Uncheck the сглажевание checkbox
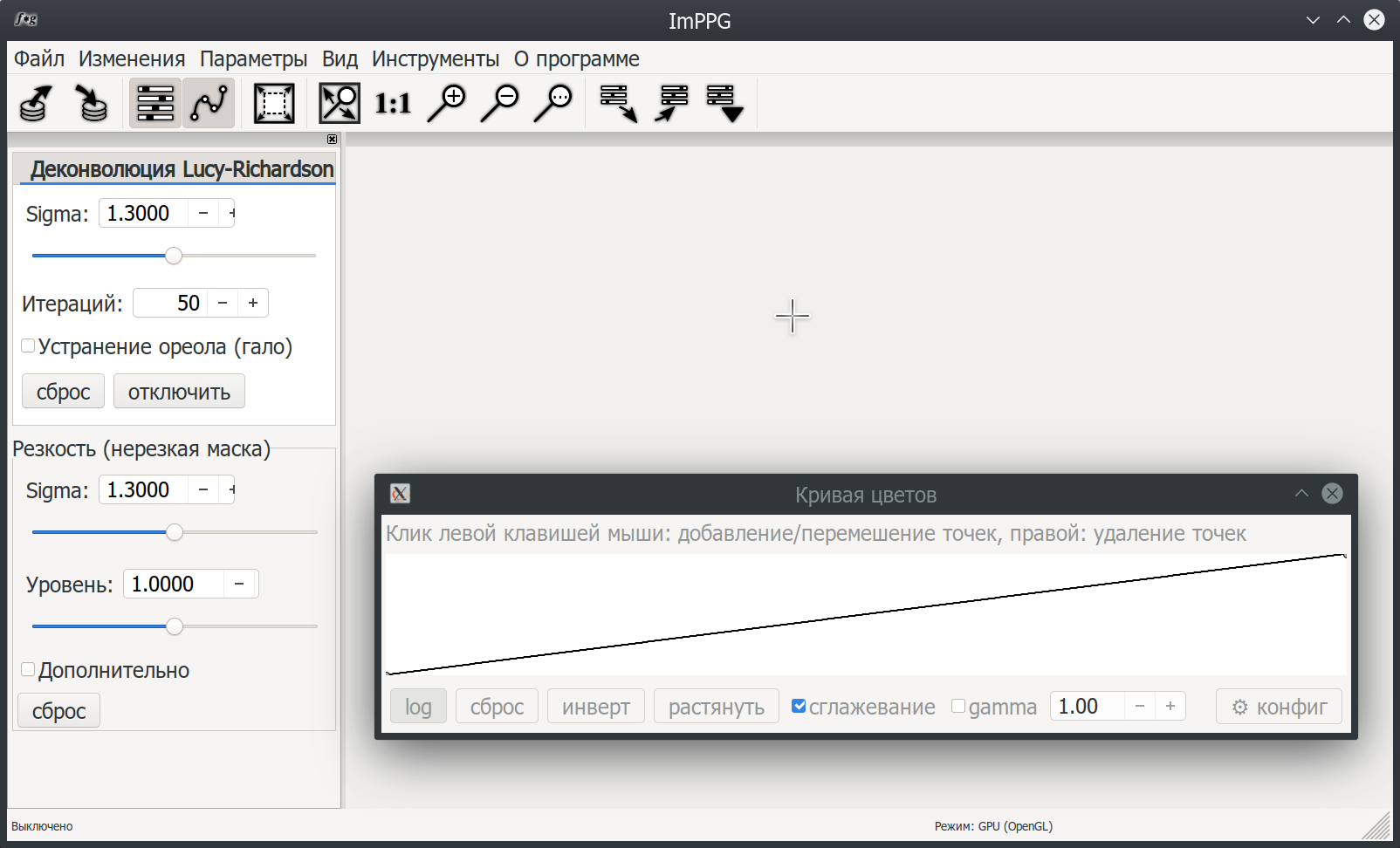Viewport: 1400px width, 848px height. point(799,706)
